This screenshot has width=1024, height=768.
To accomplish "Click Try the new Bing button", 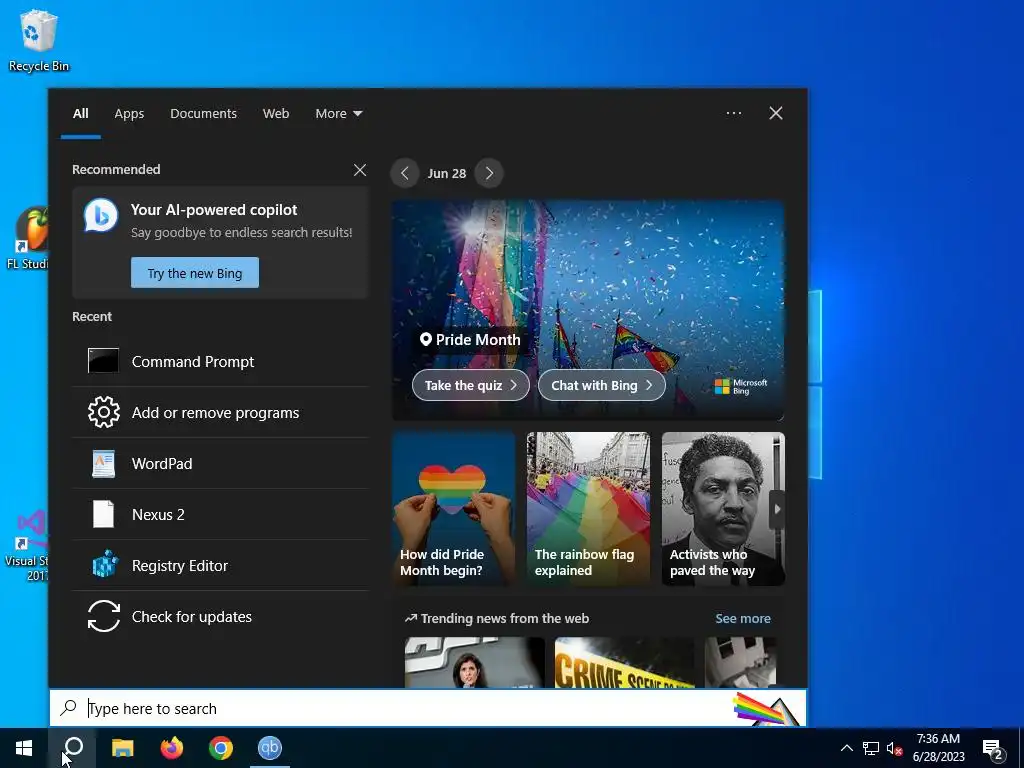I will [x=195, y=273].
